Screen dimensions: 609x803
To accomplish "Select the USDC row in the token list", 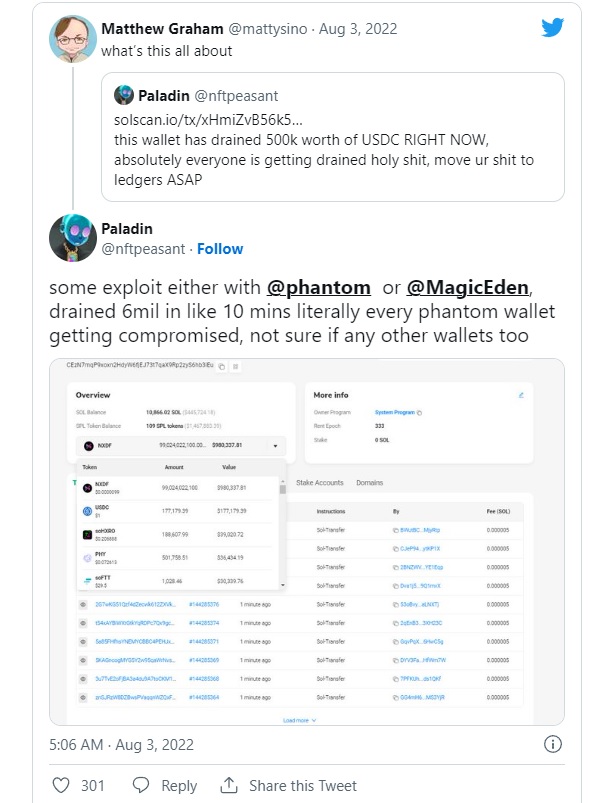I will [180, 511].
